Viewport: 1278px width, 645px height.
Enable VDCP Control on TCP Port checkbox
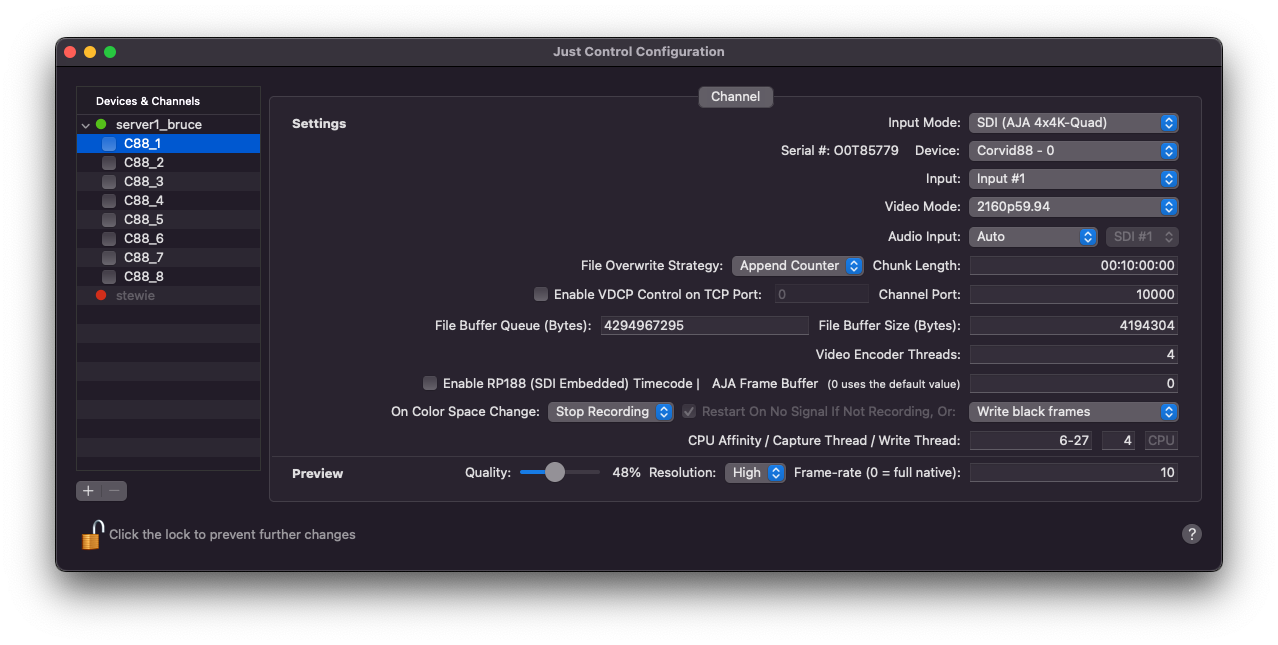point(541,294)
